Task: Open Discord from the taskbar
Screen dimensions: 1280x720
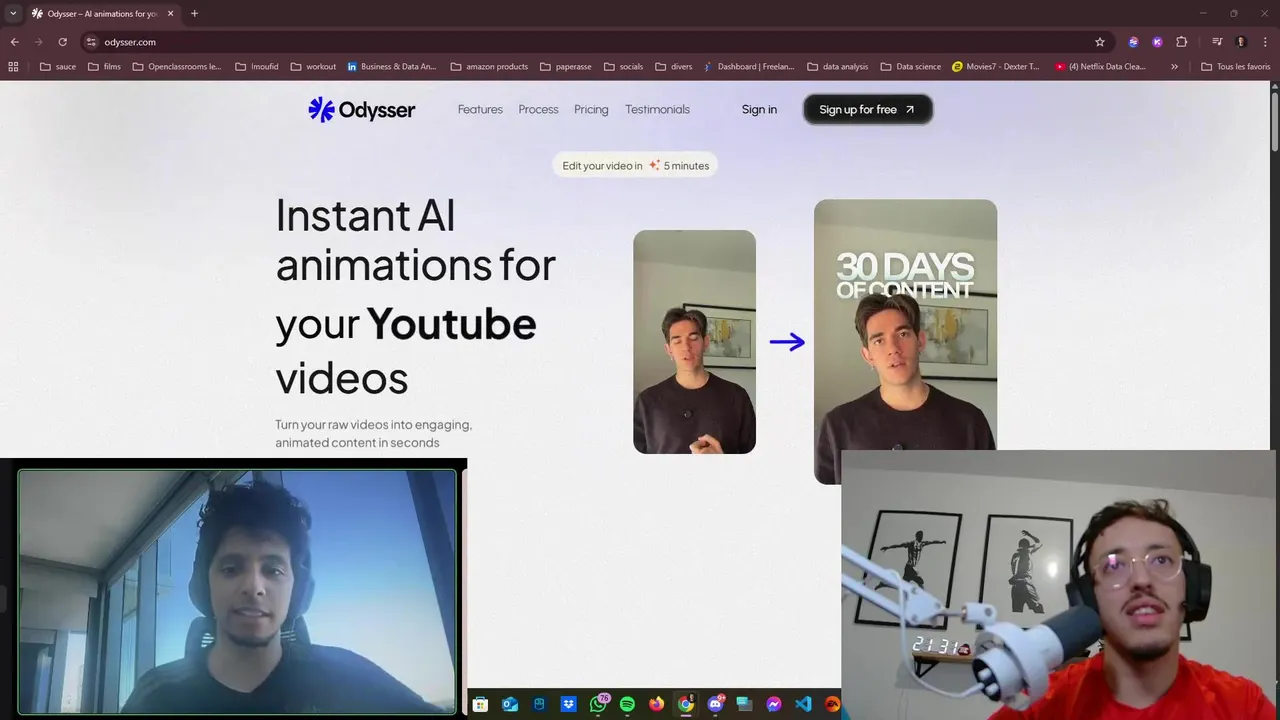Action: click(x=715, y=704)
